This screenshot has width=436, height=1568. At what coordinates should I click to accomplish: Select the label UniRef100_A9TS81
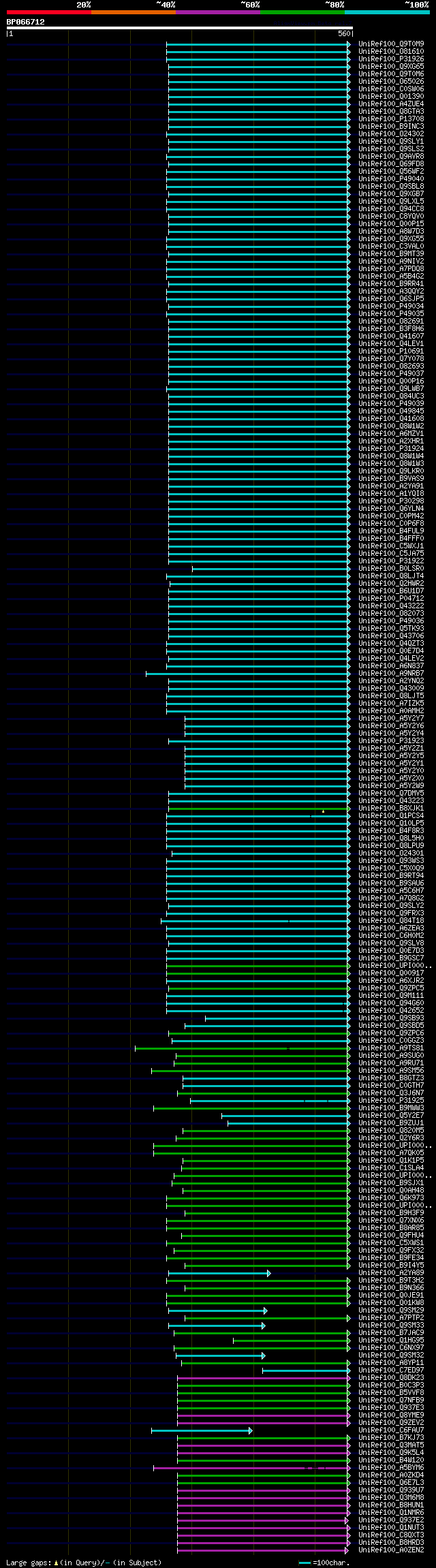coord(391,1048)
